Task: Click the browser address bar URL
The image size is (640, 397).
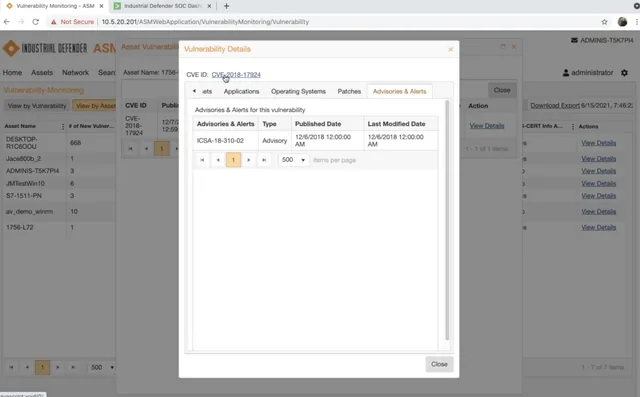Action: point(205,22)
